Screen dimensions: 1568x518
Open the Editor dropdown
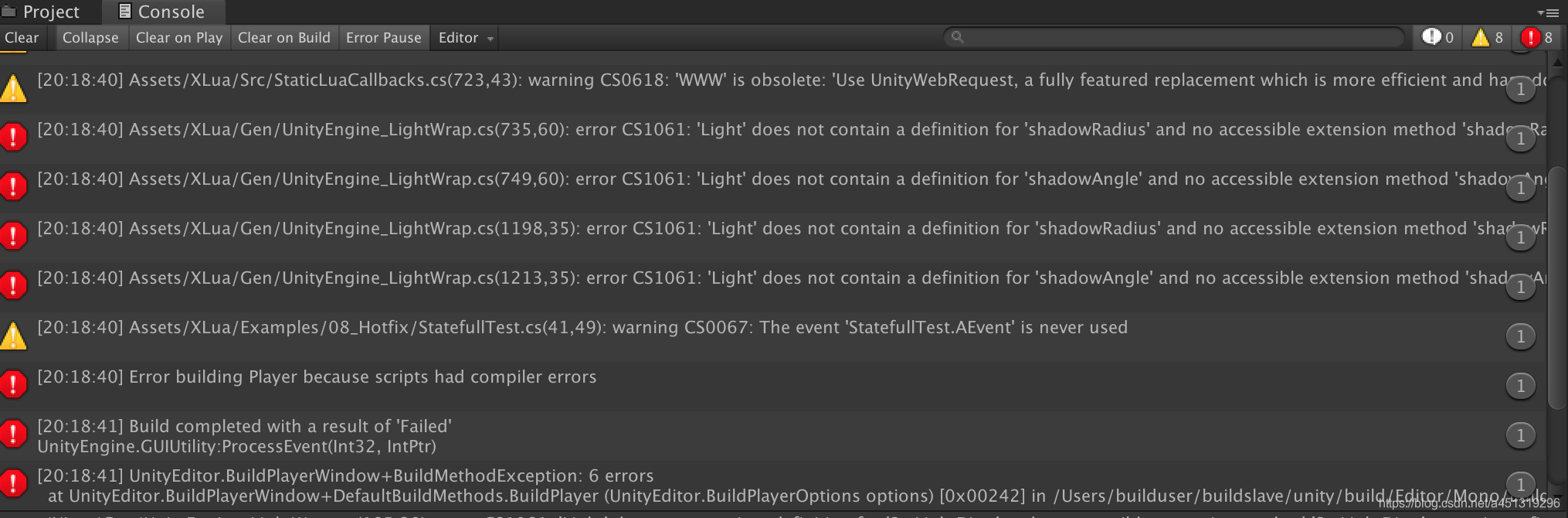pyautogui.click(x=463, y=37)
